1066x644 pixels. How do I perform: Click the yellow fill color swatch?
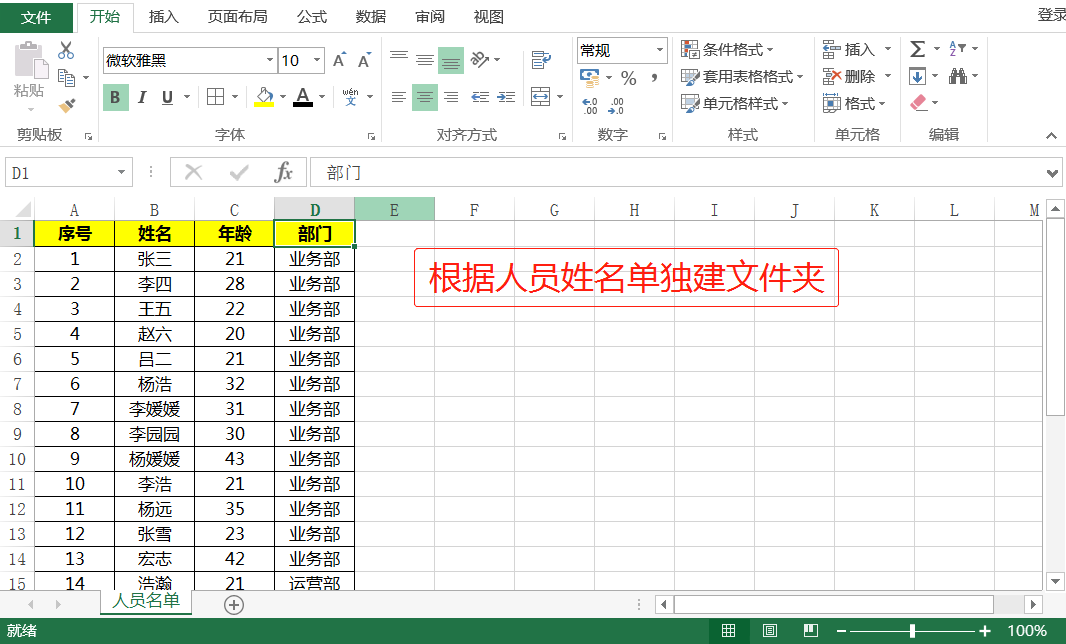click(x=264, y=97)
